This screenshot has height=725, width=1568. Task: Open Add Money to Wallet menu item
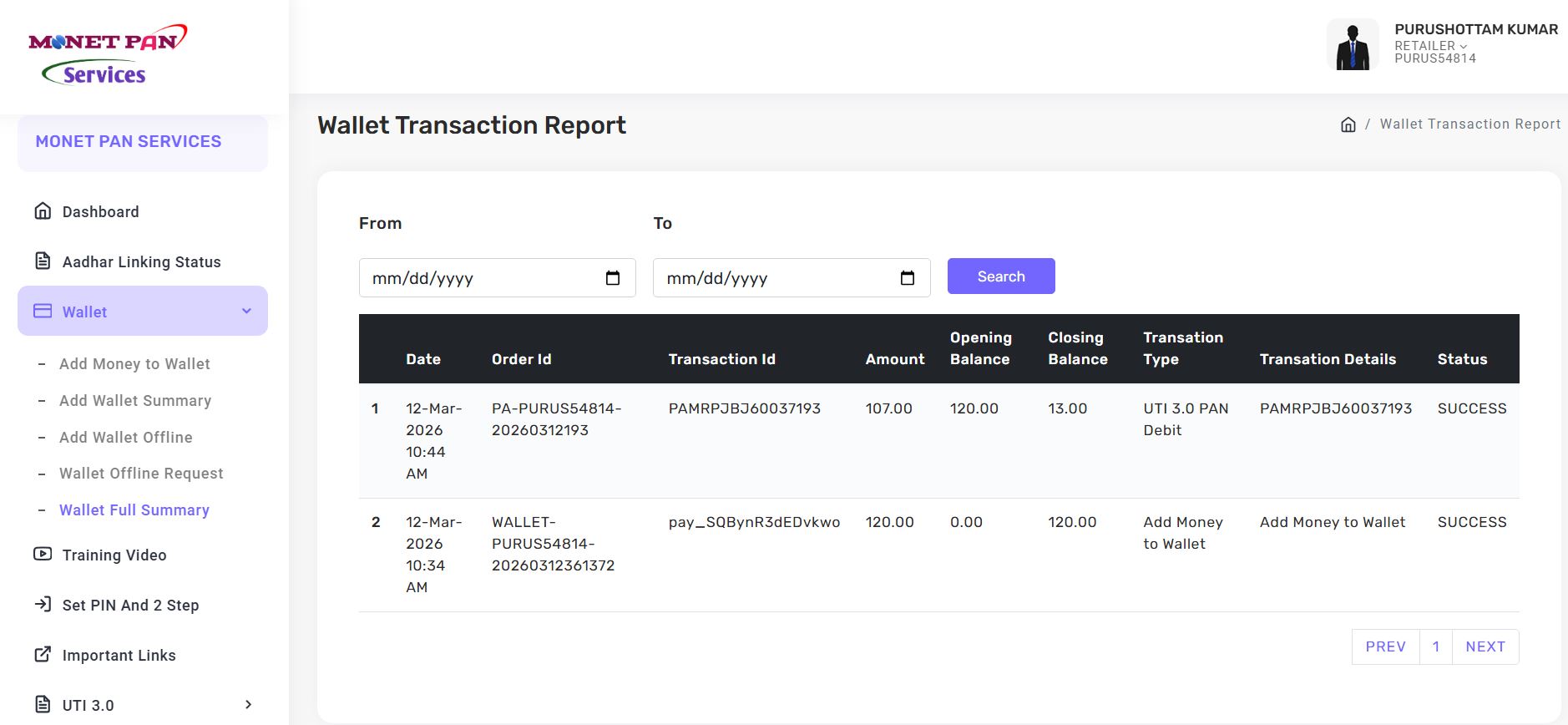coord(134,364)
